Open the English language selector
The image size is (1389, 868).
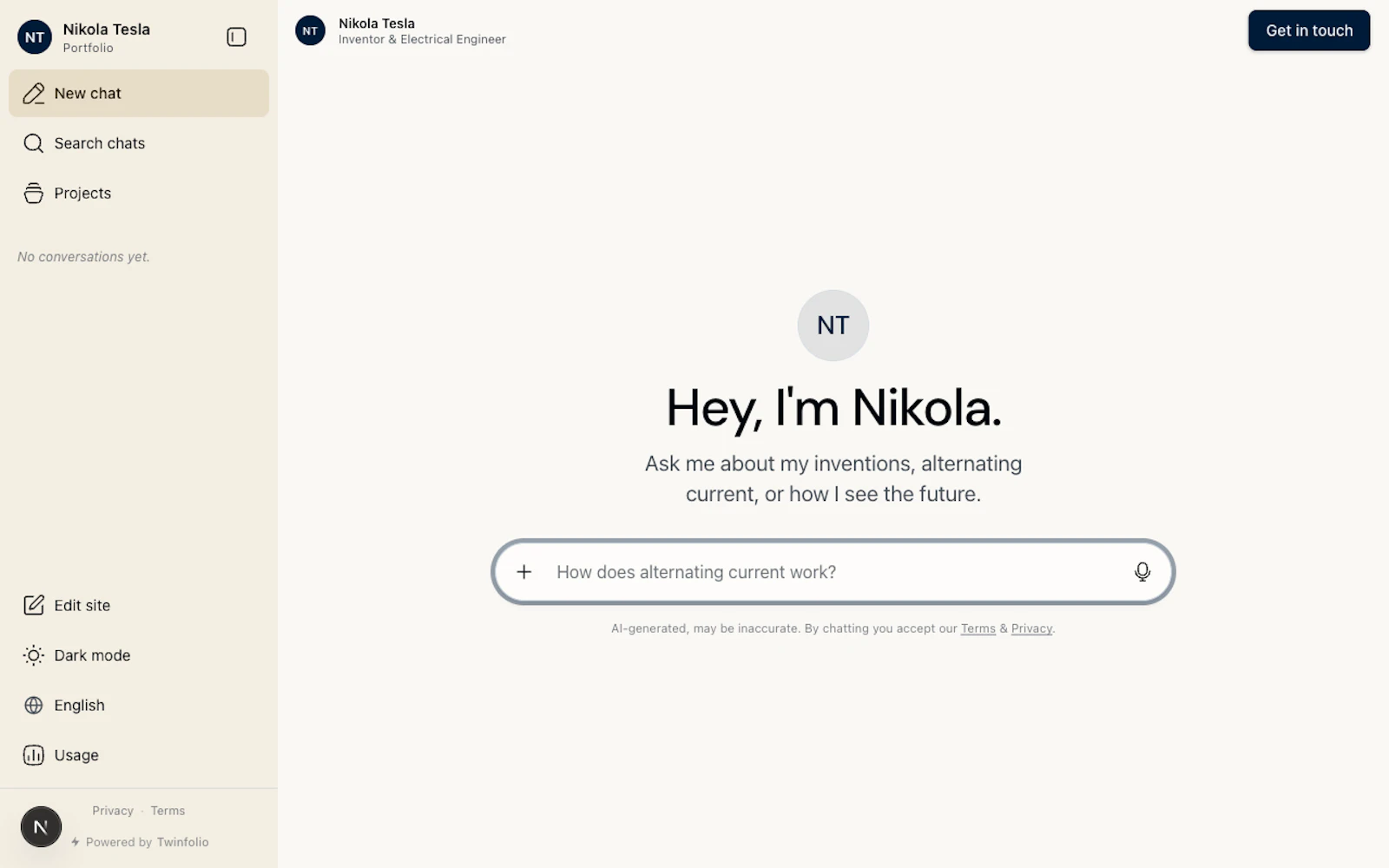pos(139,705)
